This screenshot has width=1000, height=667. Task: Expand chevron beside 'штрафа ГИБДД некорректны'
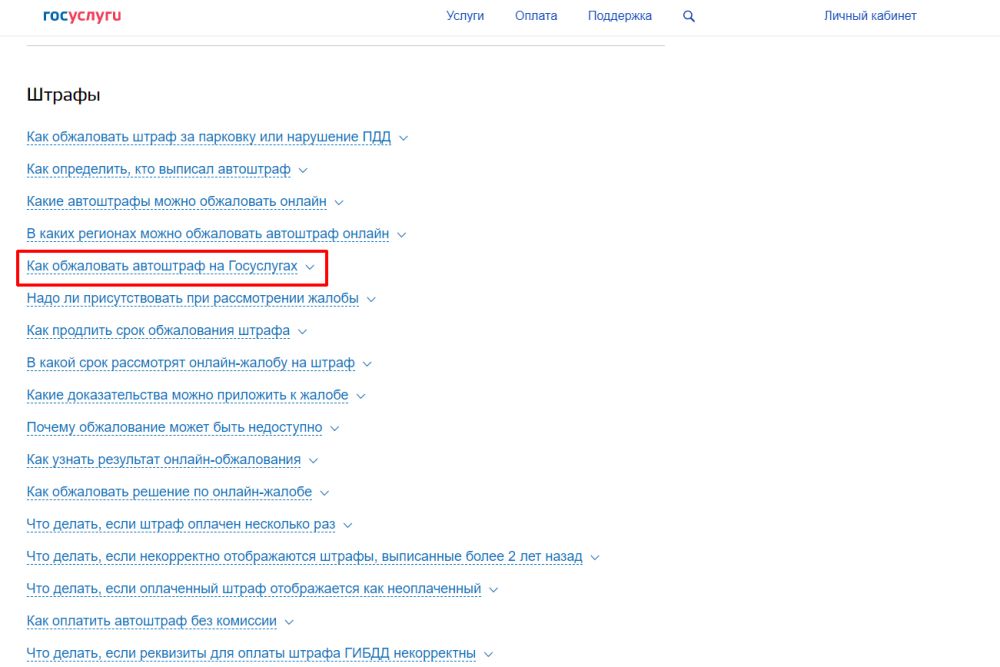tap(489, 654)
